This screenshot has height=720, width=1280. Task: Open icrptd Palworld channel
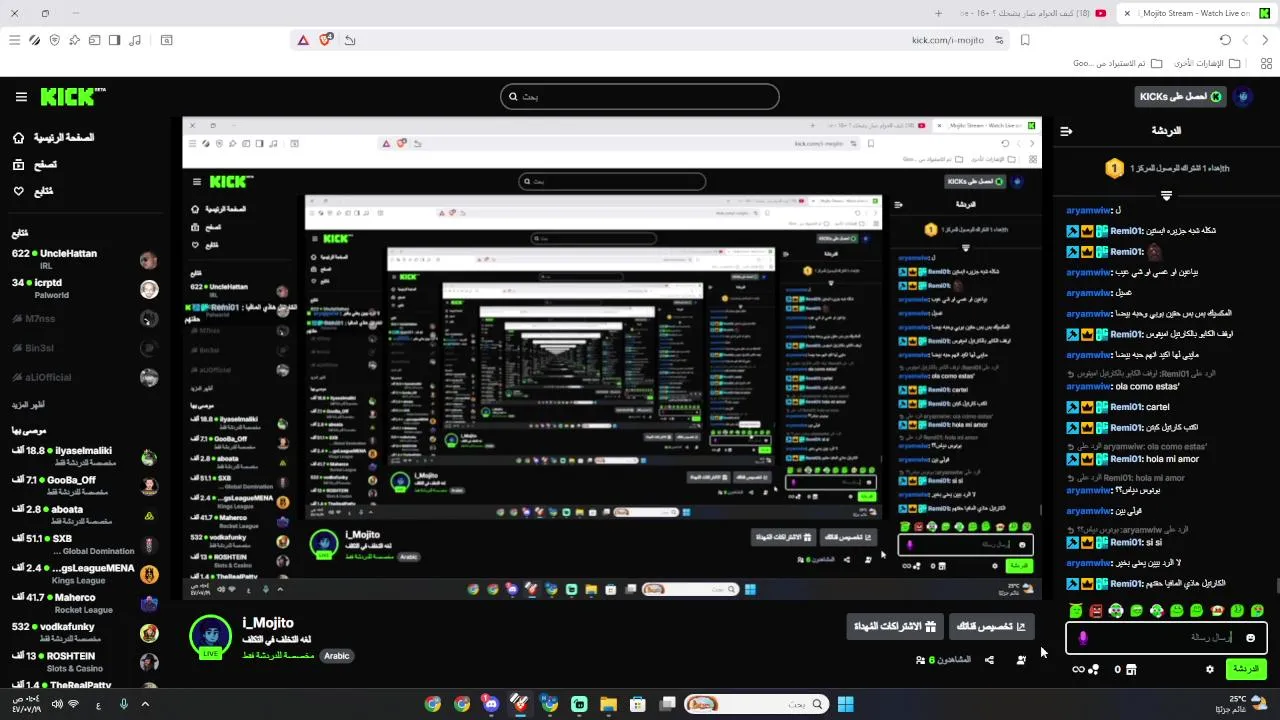click(85, 288)
